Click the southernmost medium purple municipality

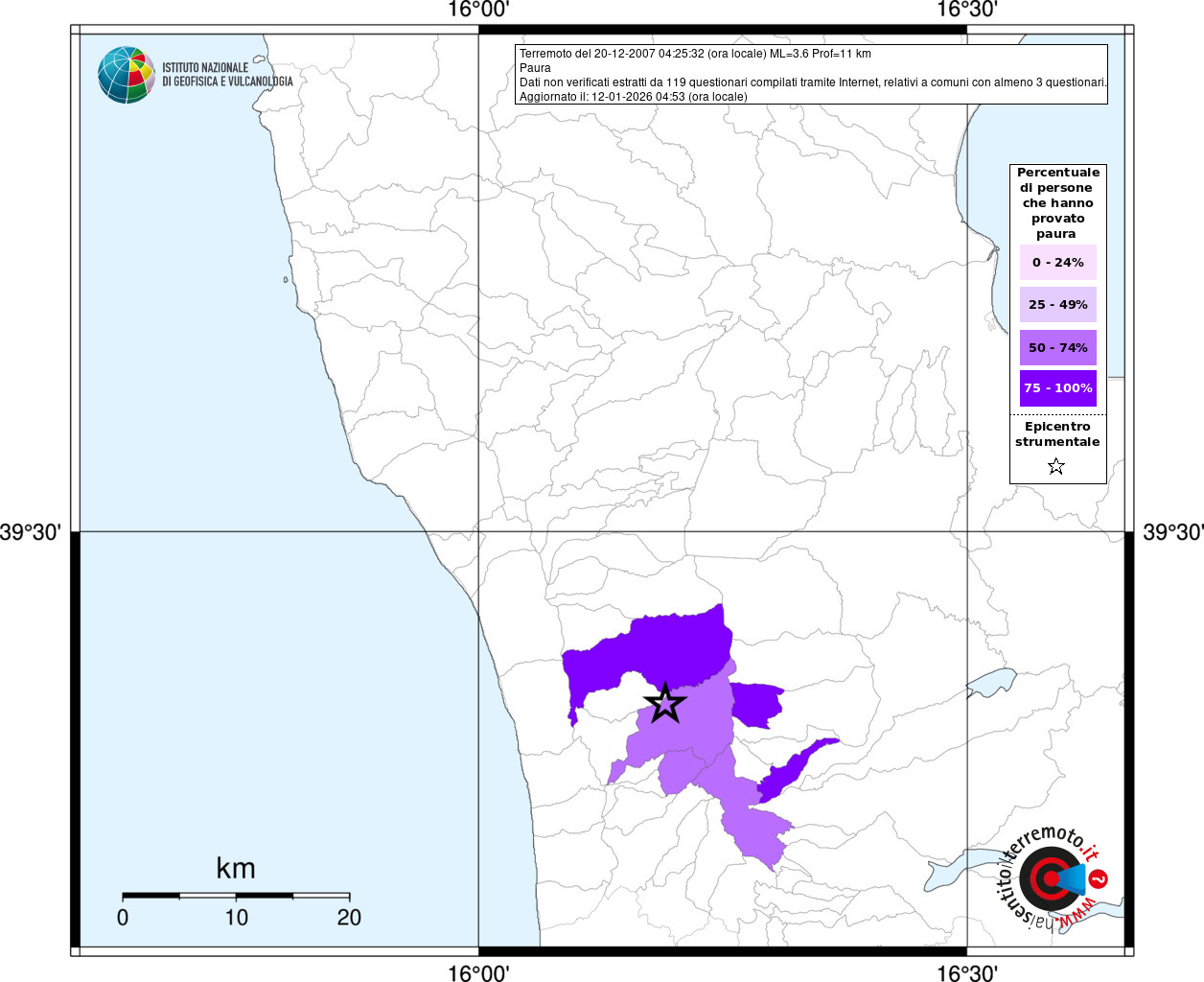tap(757, 832)
